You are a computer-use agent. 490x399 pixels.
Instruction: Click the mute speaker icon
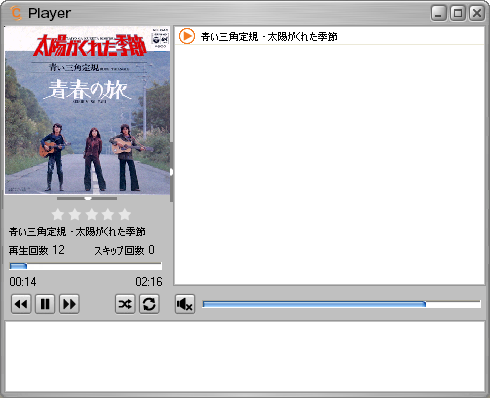pos(185,304)
